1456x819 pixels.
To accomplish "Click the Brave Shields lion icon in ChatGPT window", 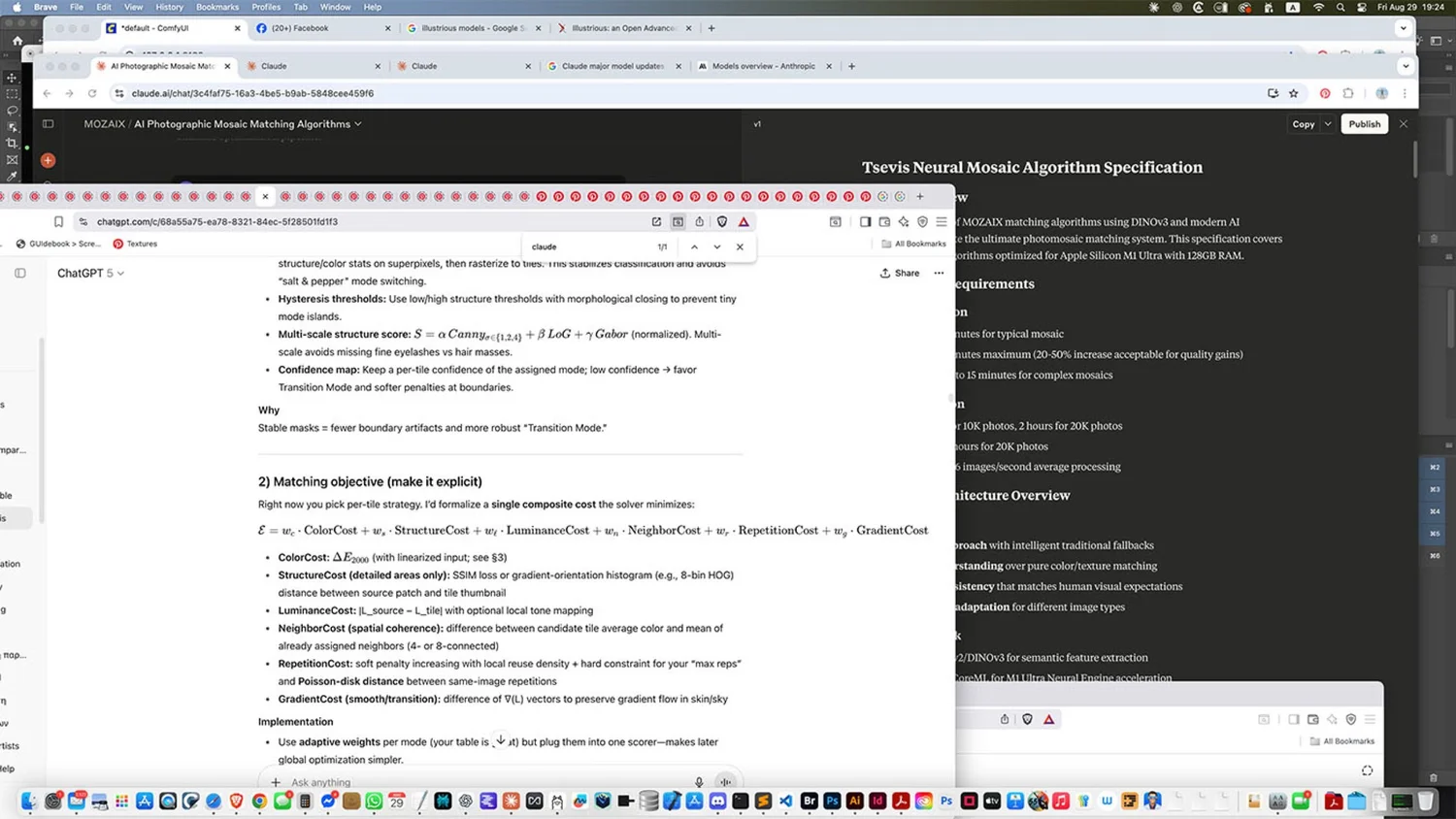I will (722, 222).
